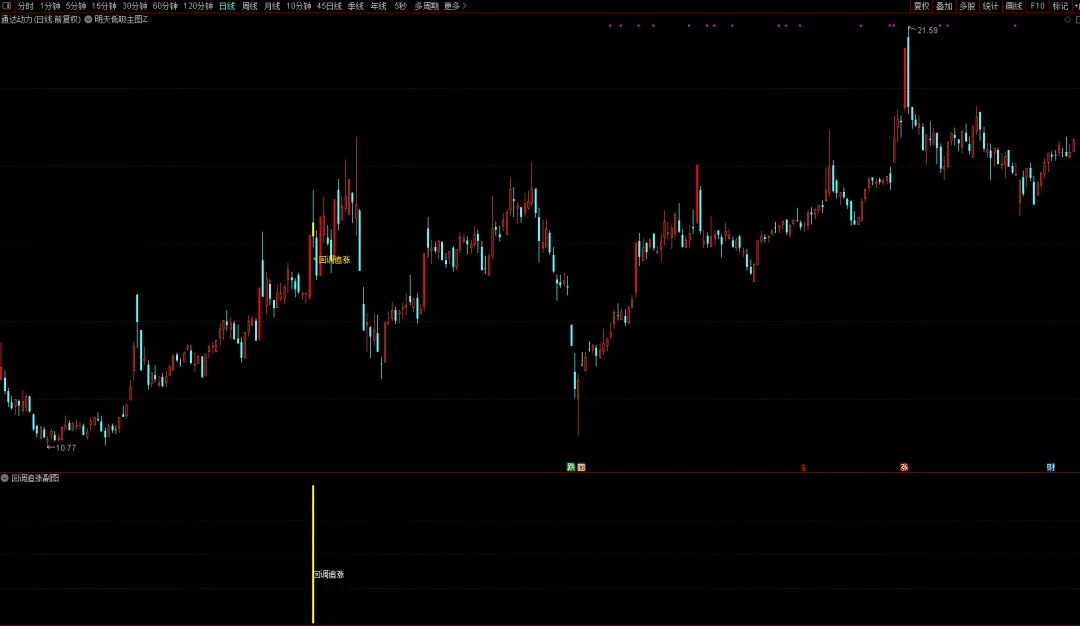Click the orange event marker beside 跌
This screenshot has height=626, width=1080.
click(581, 467)
